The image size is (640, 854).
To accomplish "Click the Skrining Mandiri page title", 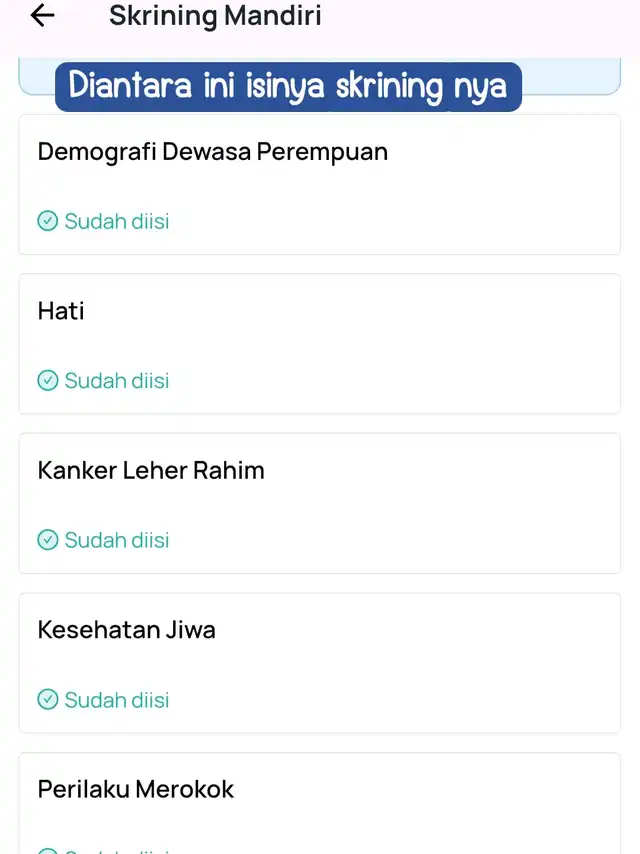I will 215,16.
